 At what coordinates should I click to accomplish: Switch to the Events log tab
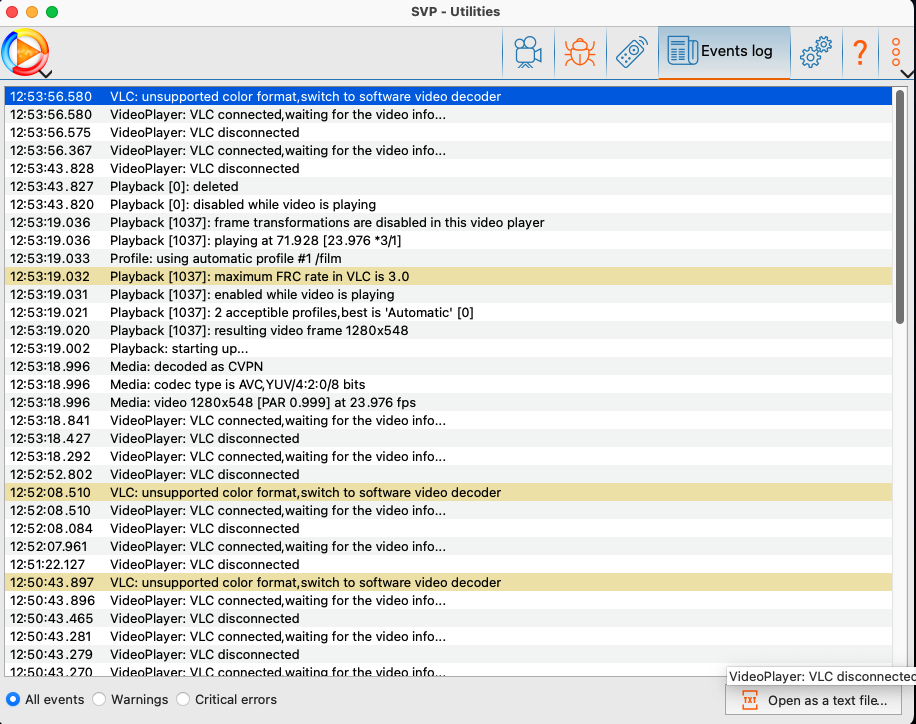(723, 52)
